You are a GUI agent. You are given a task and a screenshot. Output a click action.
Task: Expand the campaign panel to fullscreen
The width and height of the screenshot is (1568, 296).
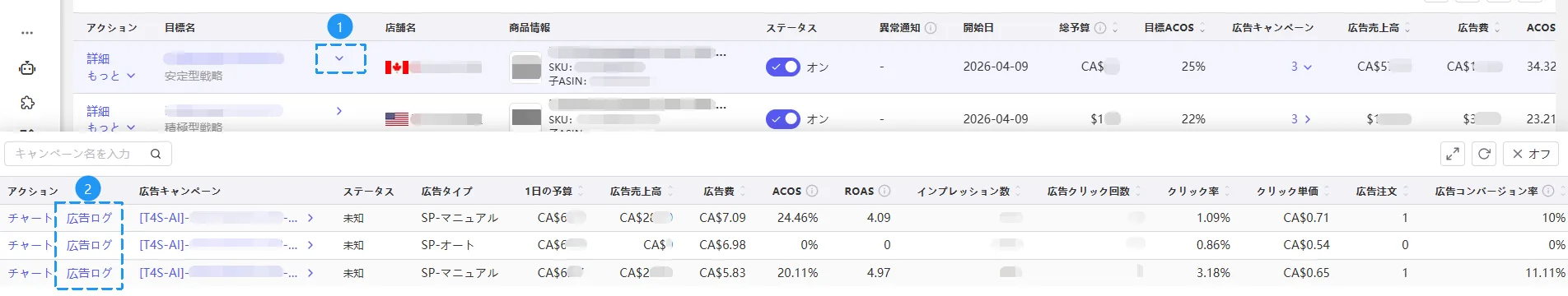point(1453,154)
